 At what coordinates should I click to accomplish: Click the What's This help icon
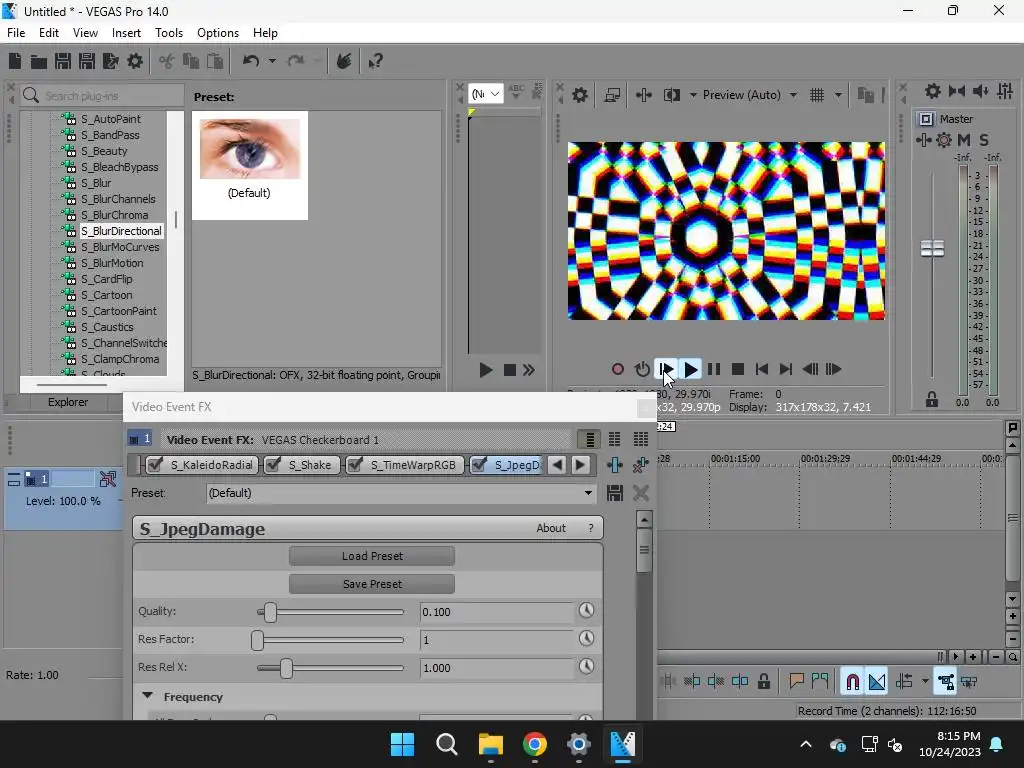coord(375,61)
